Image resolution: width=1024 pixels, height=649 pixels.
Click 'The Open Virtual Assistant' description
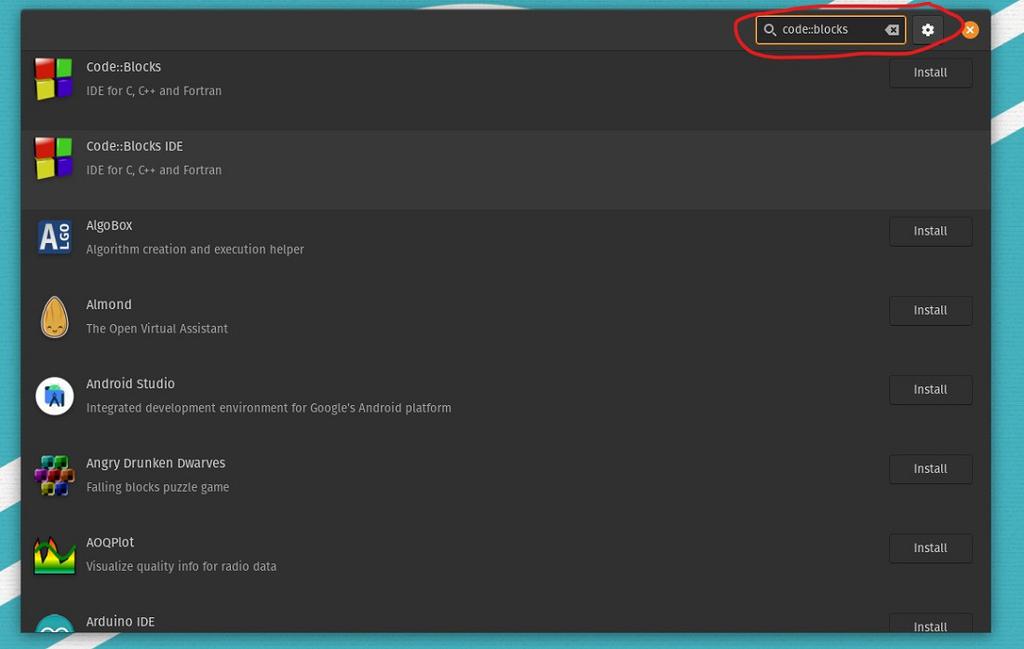click(x=157, y=328)
